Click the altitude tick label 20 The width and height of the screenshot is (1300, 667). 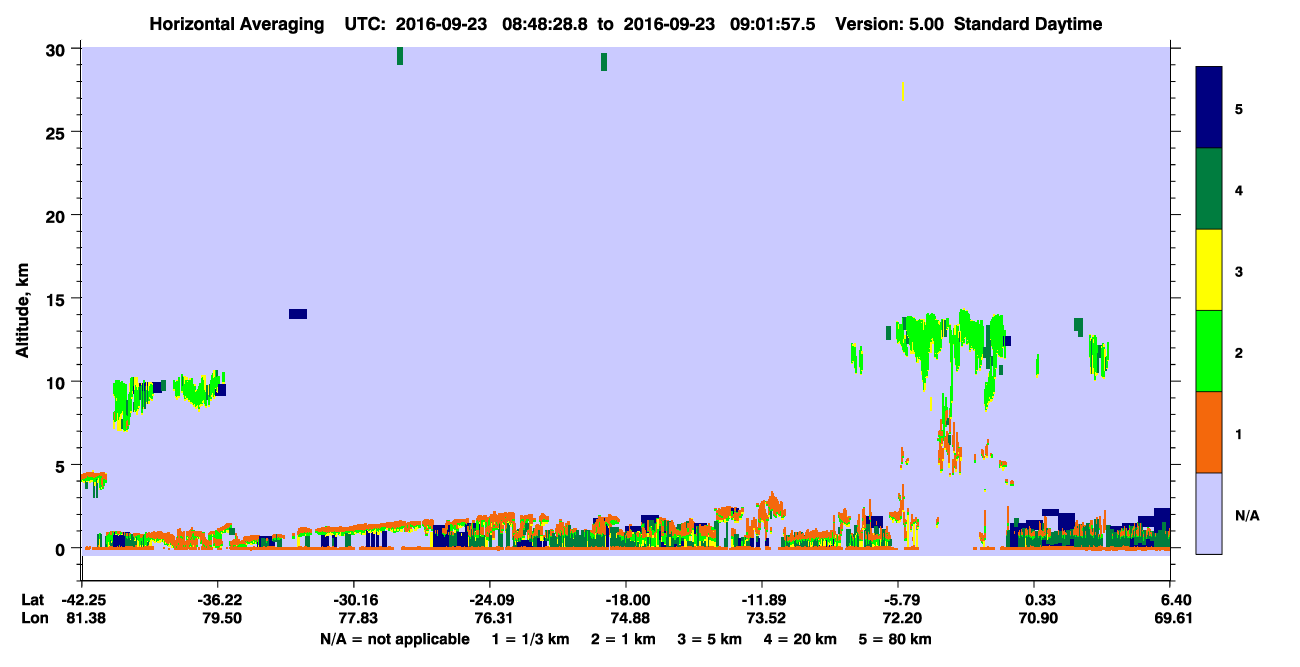click(x=57, y=215)
